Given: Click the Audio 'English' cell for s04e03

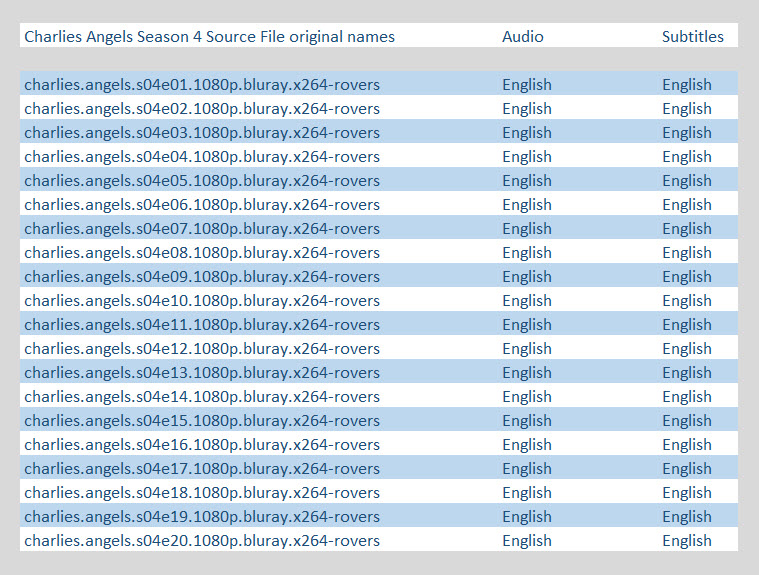Looking at the screenshot, I should point(527,133).
